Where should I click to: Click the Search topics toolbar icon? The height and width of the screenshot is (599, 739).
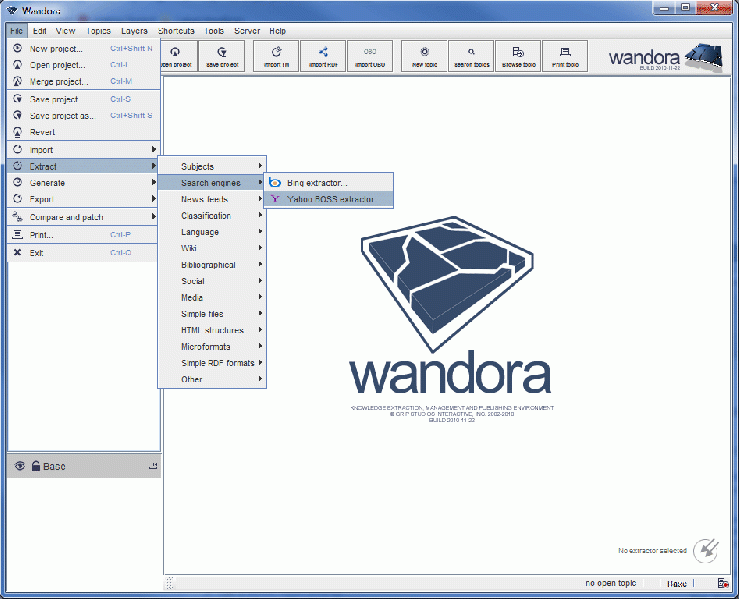[470, 56]
